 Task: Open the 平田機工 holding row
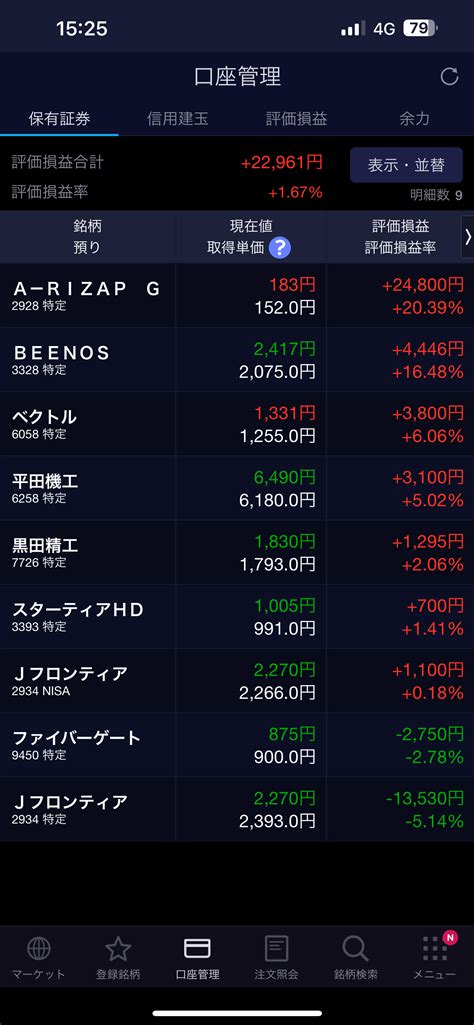237,488
